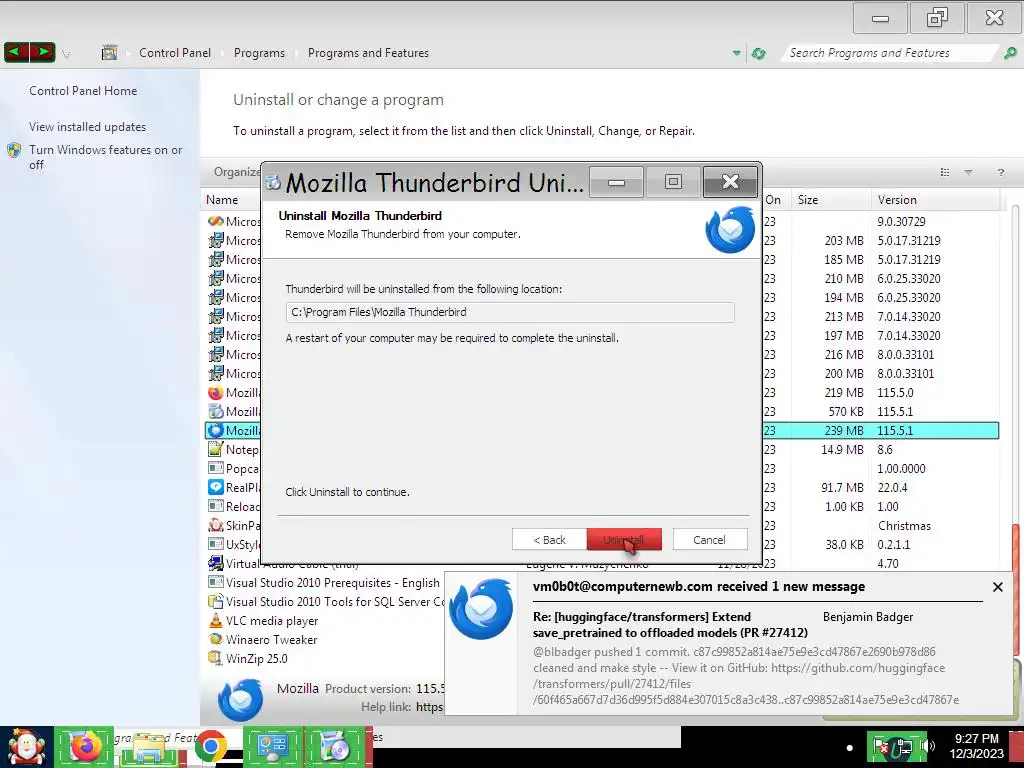Viewport: 1024px width, 768px height.
Task: Select Programs and Features breadcrumb
Action: coord(368,53)
